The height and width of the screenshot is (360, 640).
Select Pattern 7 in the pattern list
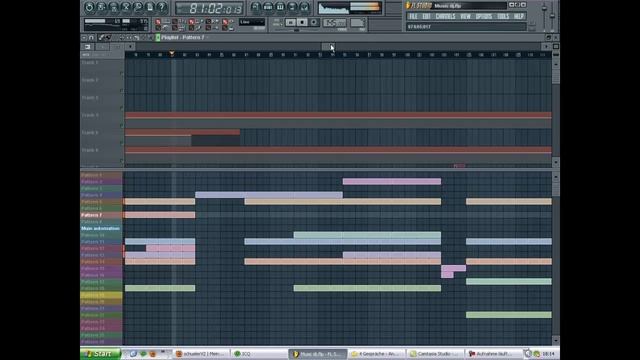coord(101,215)
